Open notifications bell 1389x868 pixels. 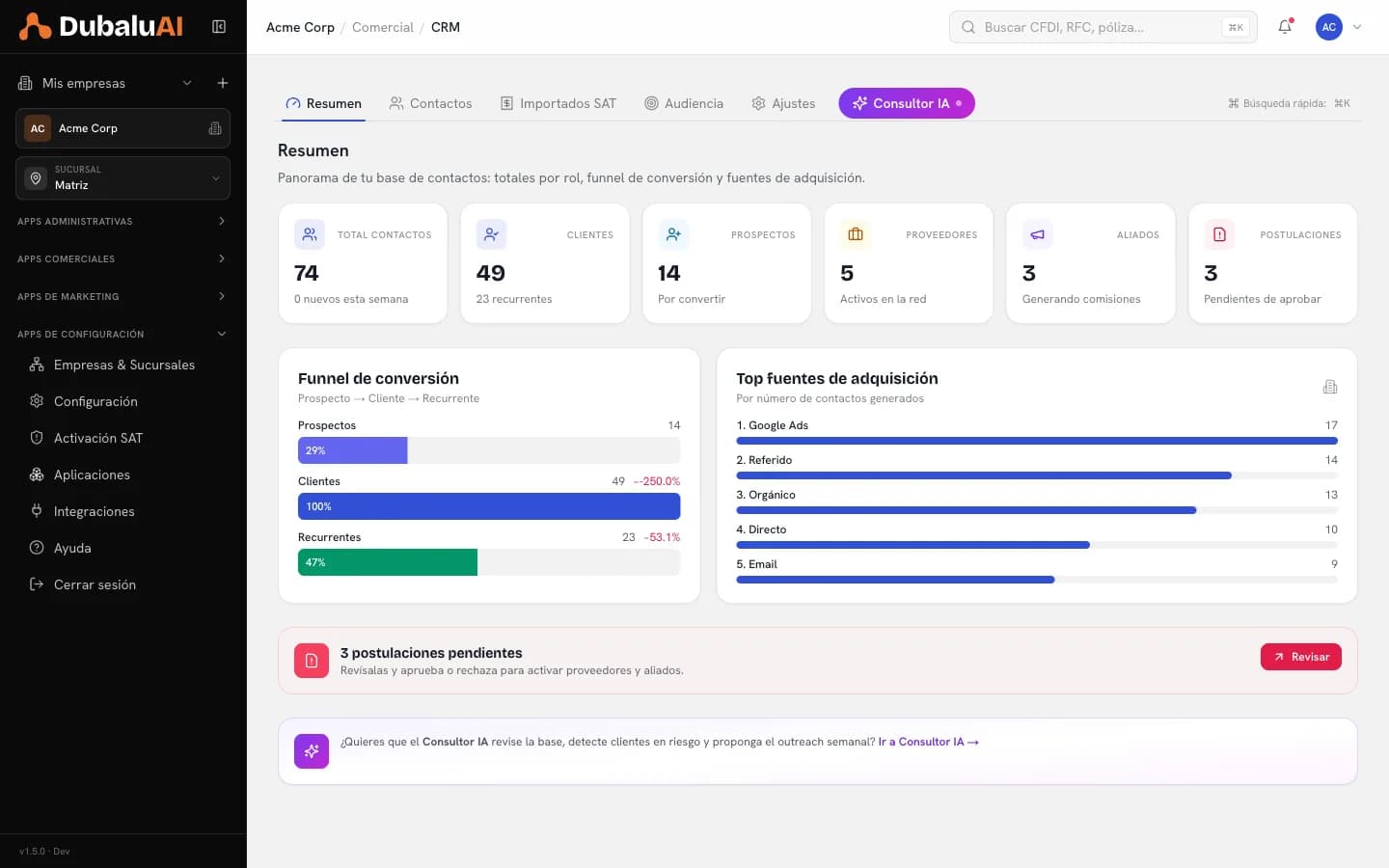point(1285,27)
